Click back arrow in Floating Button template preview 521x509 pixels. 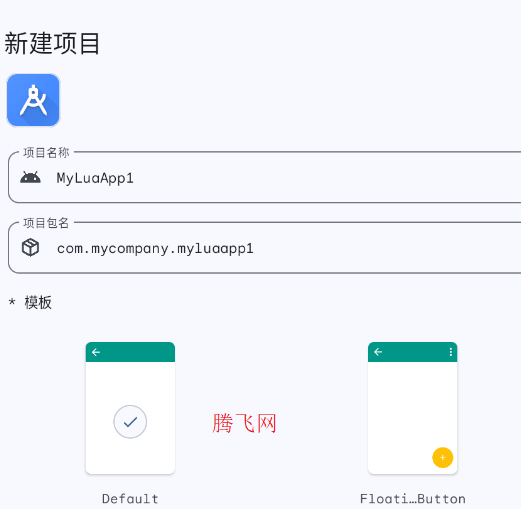click(x=378, y=352)
